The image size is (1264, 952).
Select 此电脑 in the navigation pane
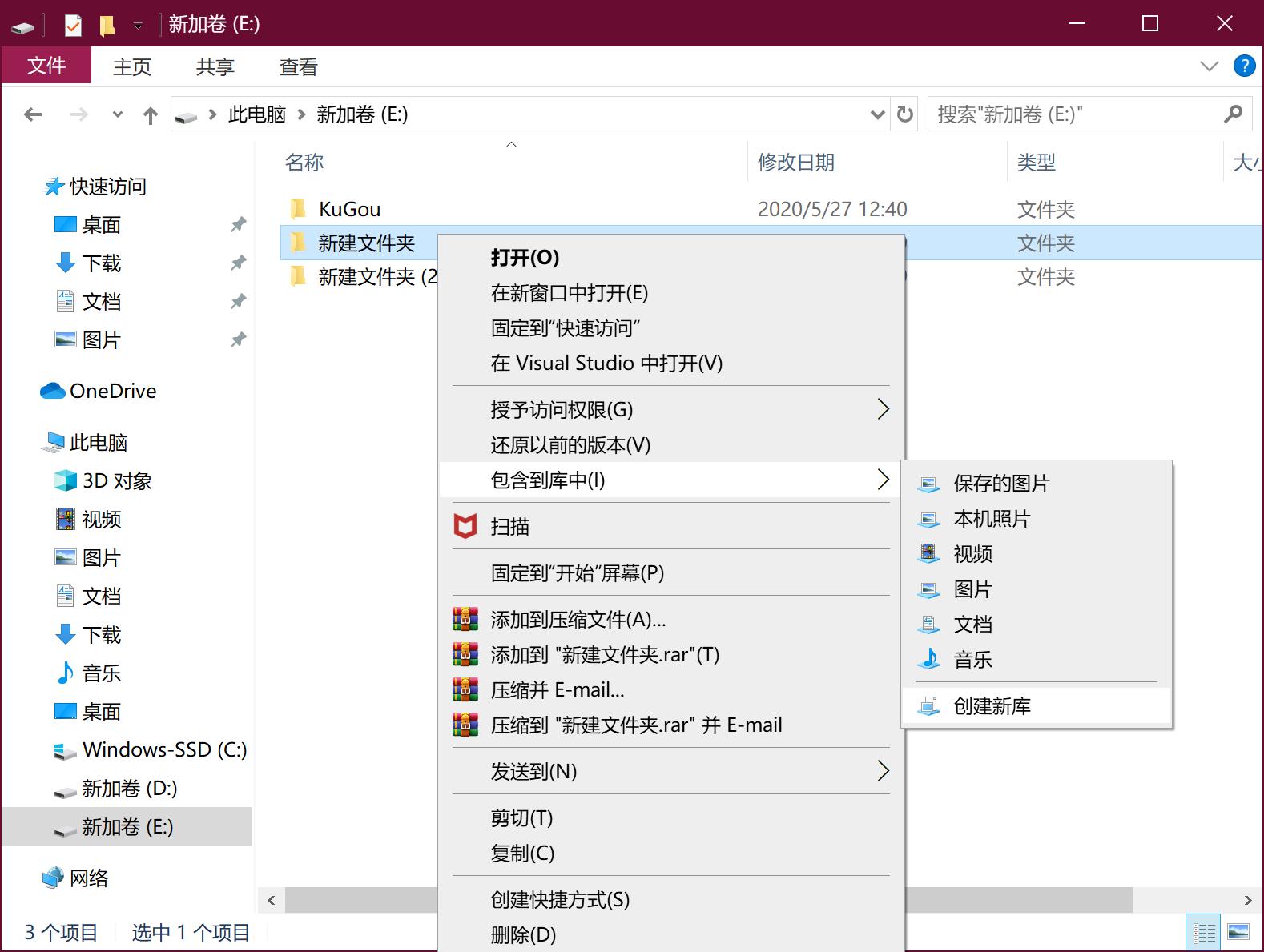pos(98,443)
